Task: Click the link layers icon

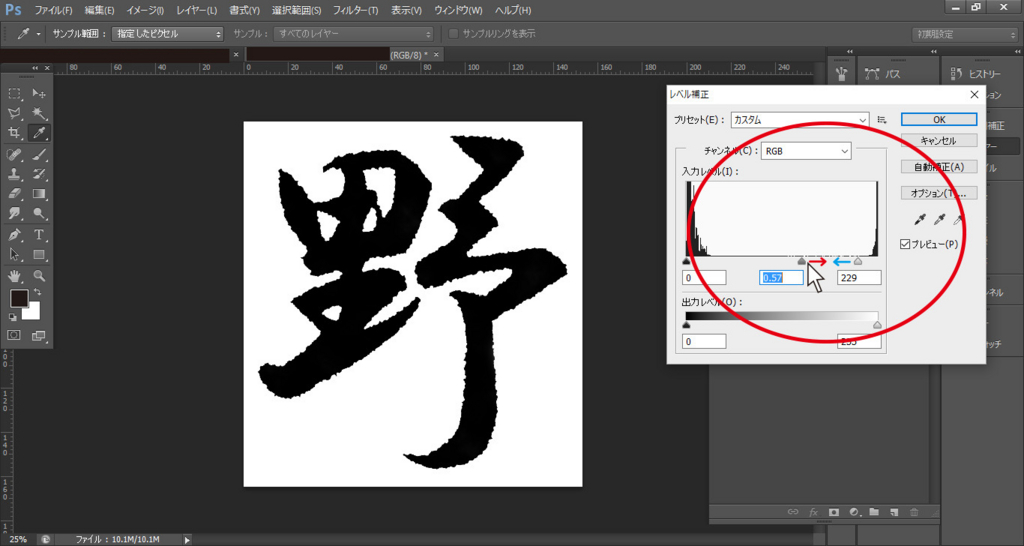Action: pyautogui.click(x=793, y=512)
